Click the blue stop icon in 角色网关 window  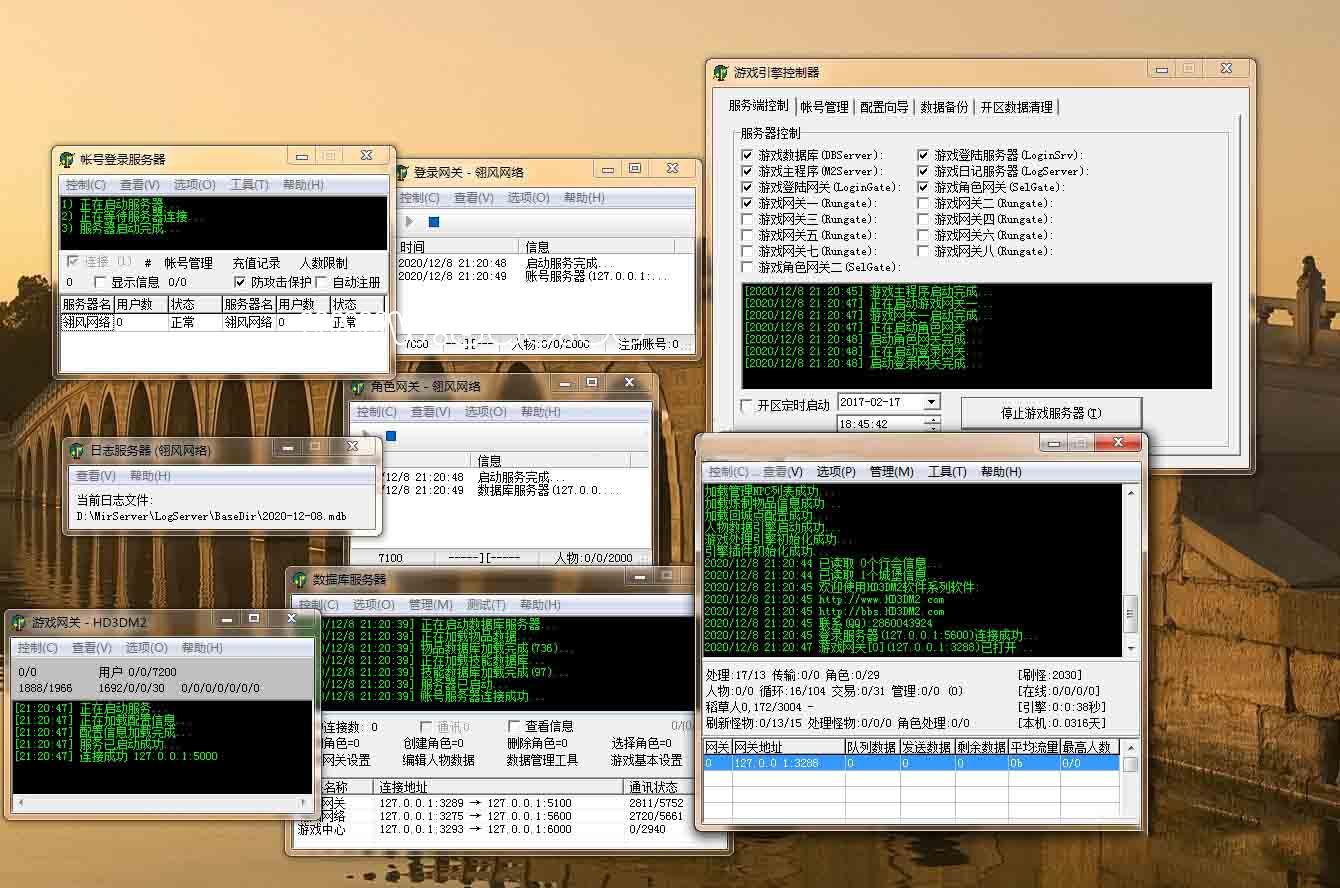coord(391,436)
